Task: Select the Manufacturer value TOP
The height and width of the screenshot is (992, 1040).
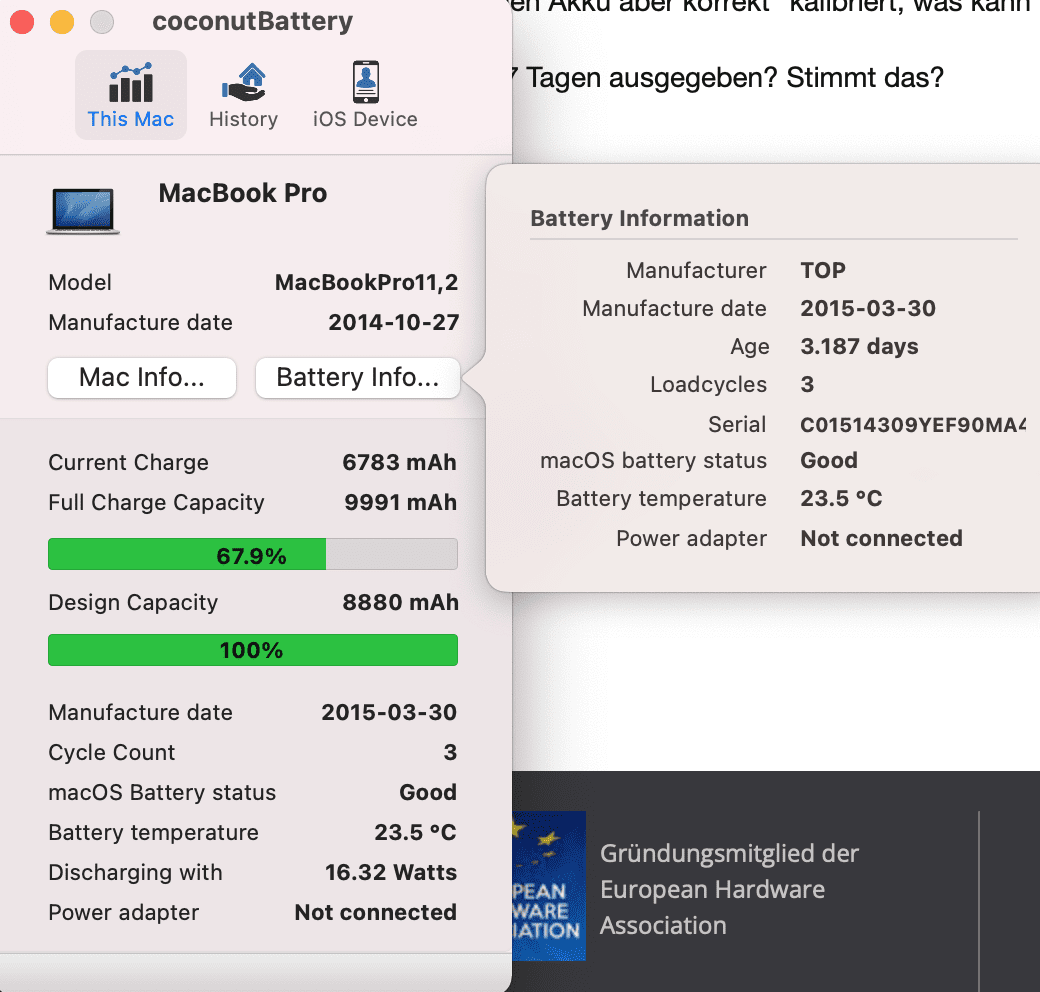Action: coord(823,271)
